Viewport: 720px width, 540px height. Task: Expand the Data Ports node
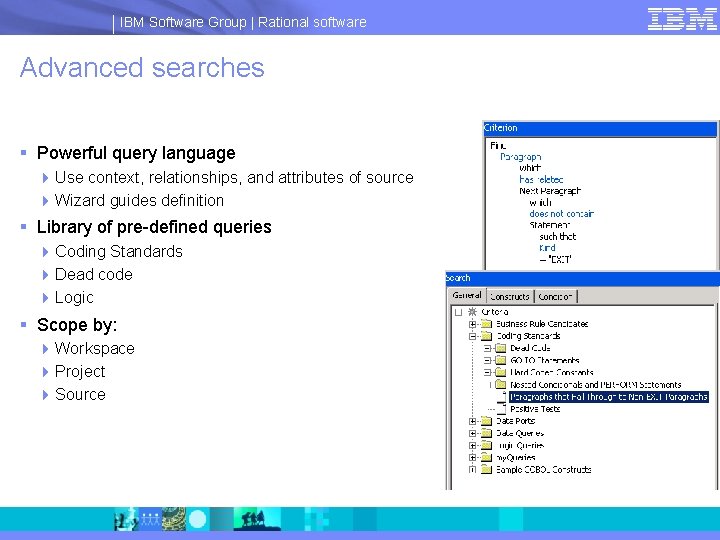[x=472, y=421]
